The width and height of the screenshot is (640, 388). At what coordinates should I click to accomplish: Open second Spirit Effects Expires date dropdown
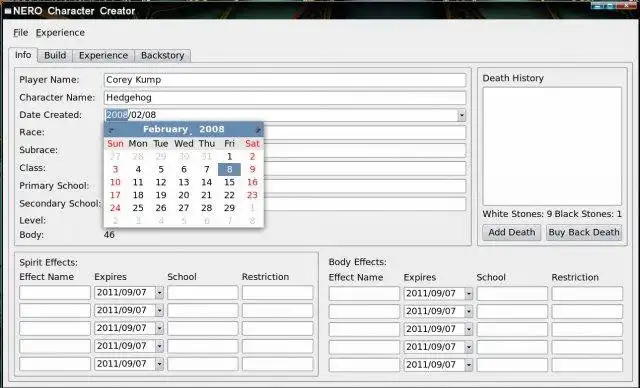pos(159,310)
